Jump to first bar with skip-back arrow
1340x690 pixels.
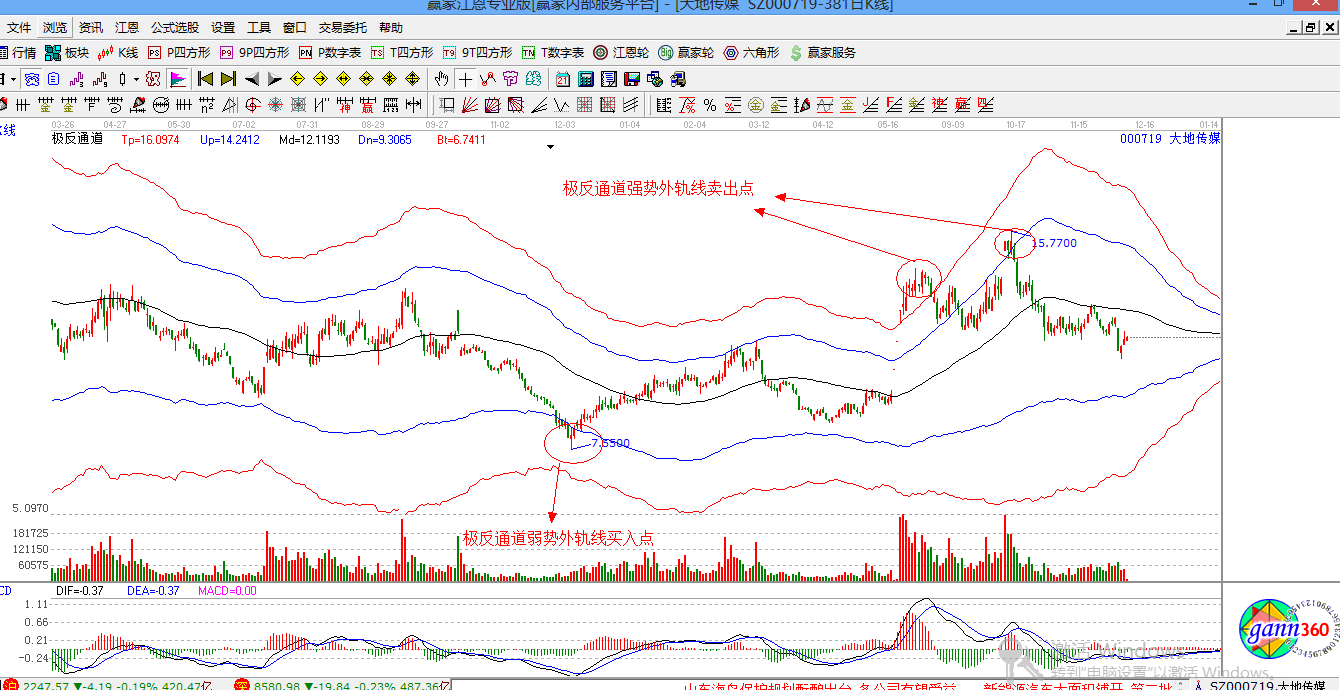[205, 79]
